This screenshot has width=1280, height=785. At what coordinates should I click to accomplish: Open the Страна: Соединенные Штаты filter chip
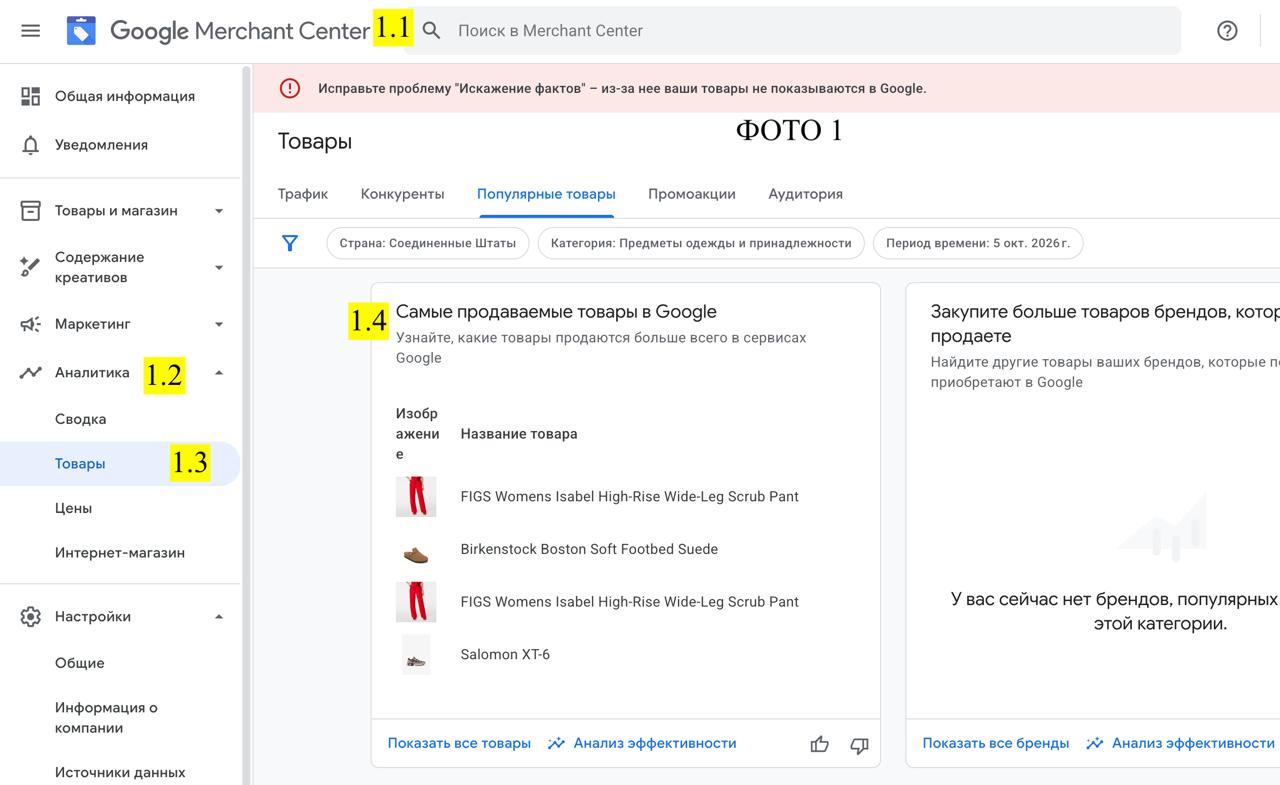click(x=428, y=243)
